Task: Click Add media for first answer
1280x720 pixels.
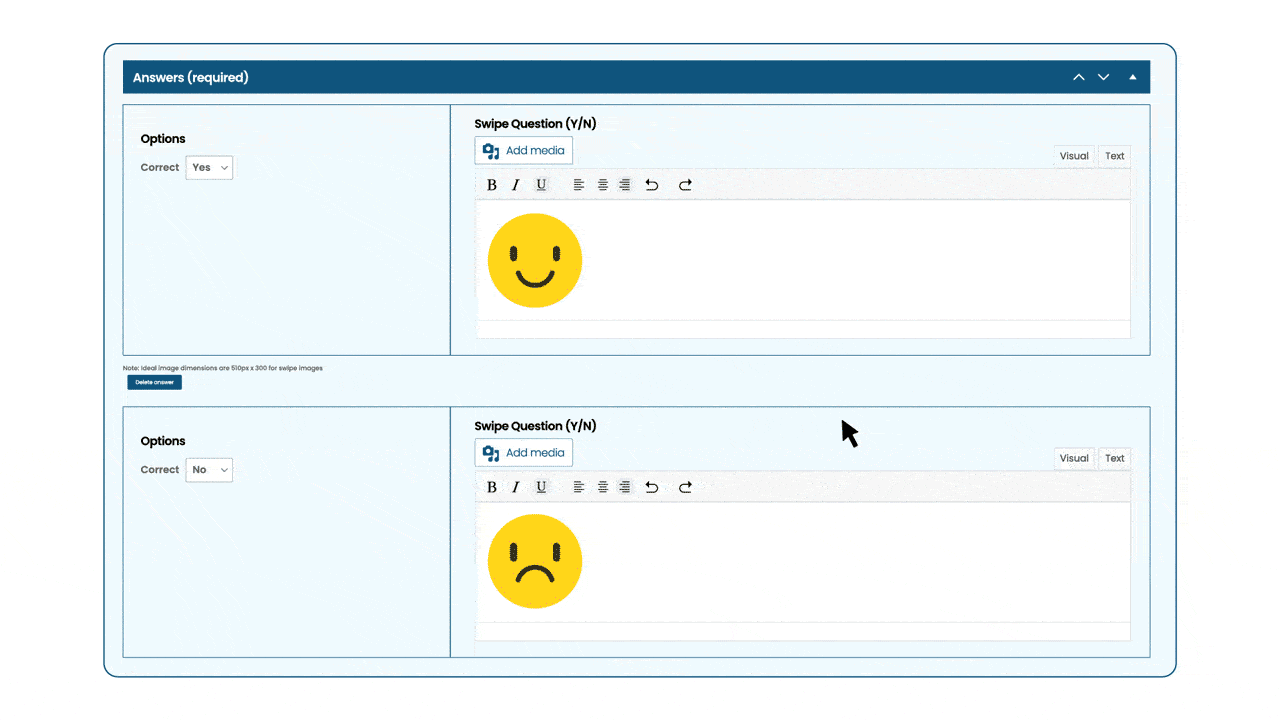Action: [x=524, y=151]
